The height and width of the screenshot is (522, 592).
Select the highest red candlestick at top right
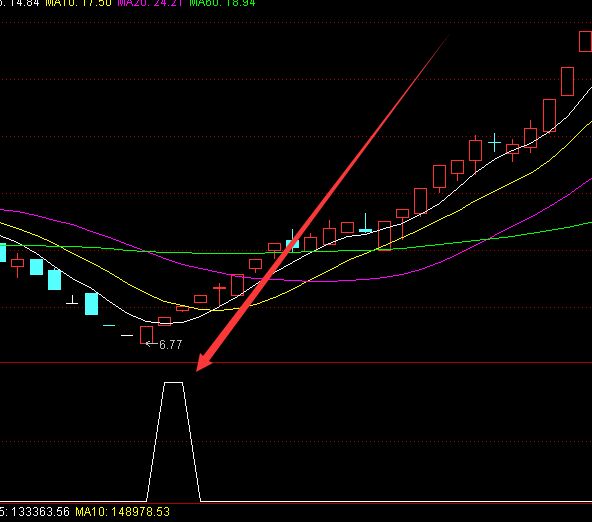pos(586,42)
